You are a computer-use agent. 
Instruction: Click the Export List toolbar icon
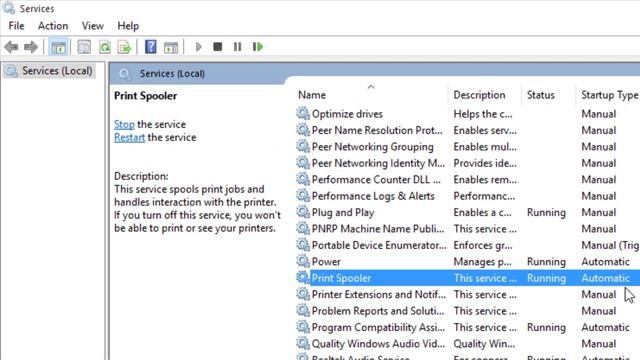124,47
